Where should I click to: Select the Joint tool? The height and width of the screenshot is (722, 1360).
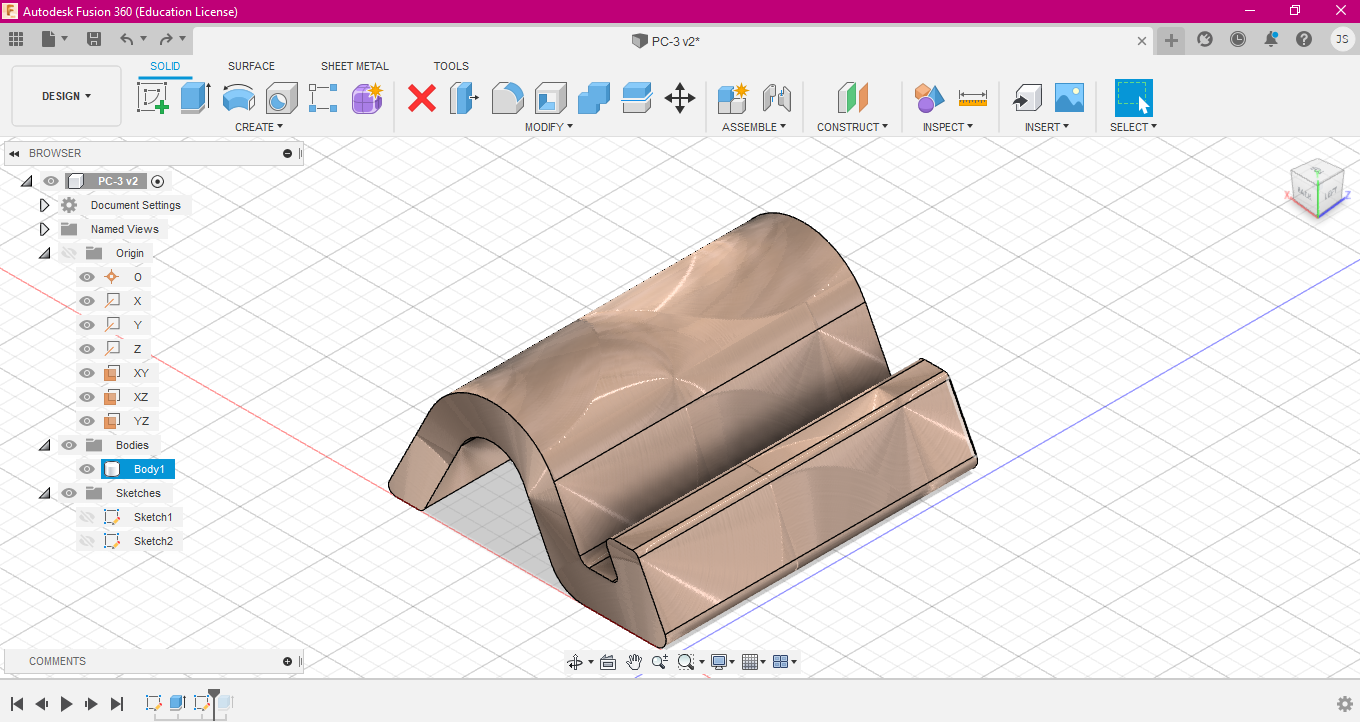776,97
